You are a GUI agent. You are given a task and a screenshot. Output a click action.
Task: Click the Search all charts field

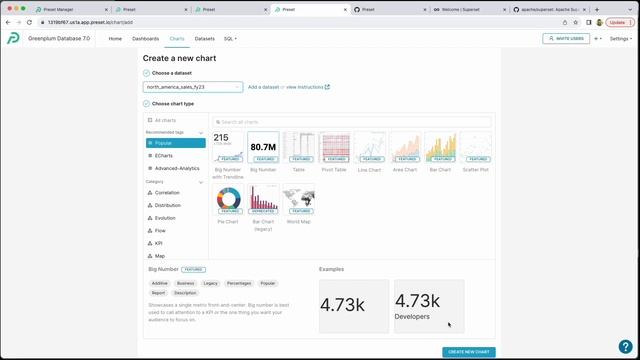[x=352, y=122]
